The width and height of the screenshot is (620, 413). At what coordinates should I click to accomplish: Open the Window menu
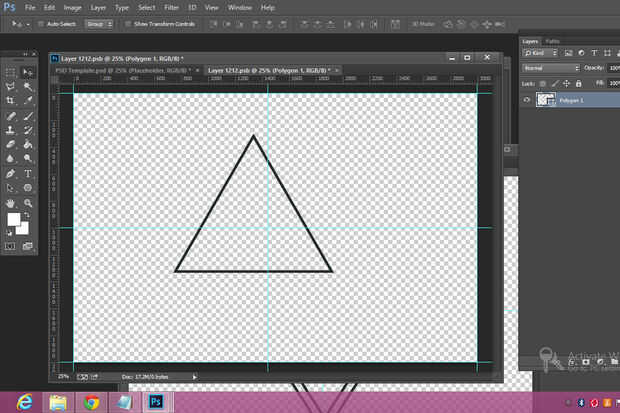tap(240, 8)
